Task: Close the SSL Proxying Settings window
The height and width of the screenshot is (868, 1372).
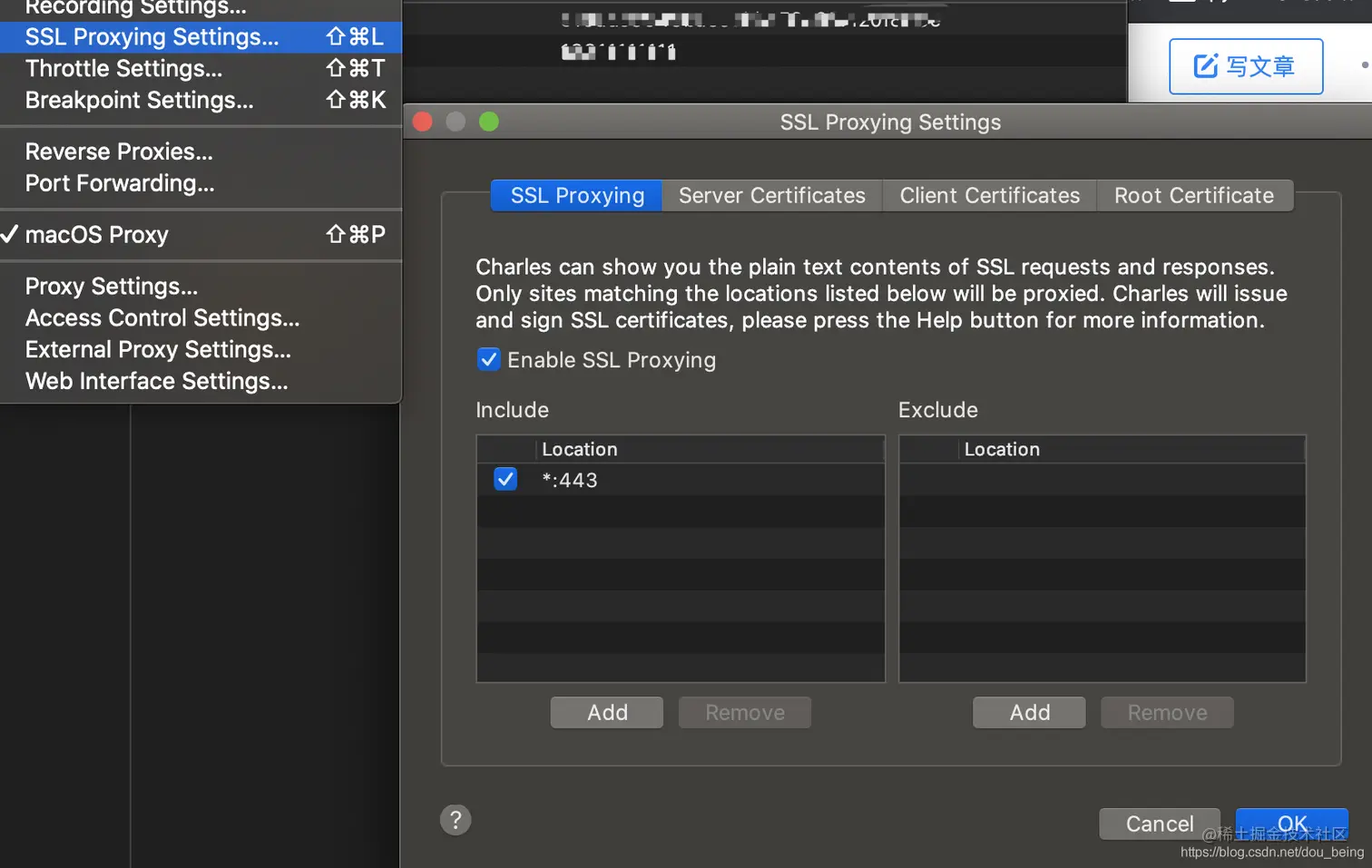Action: click(423, 122)
